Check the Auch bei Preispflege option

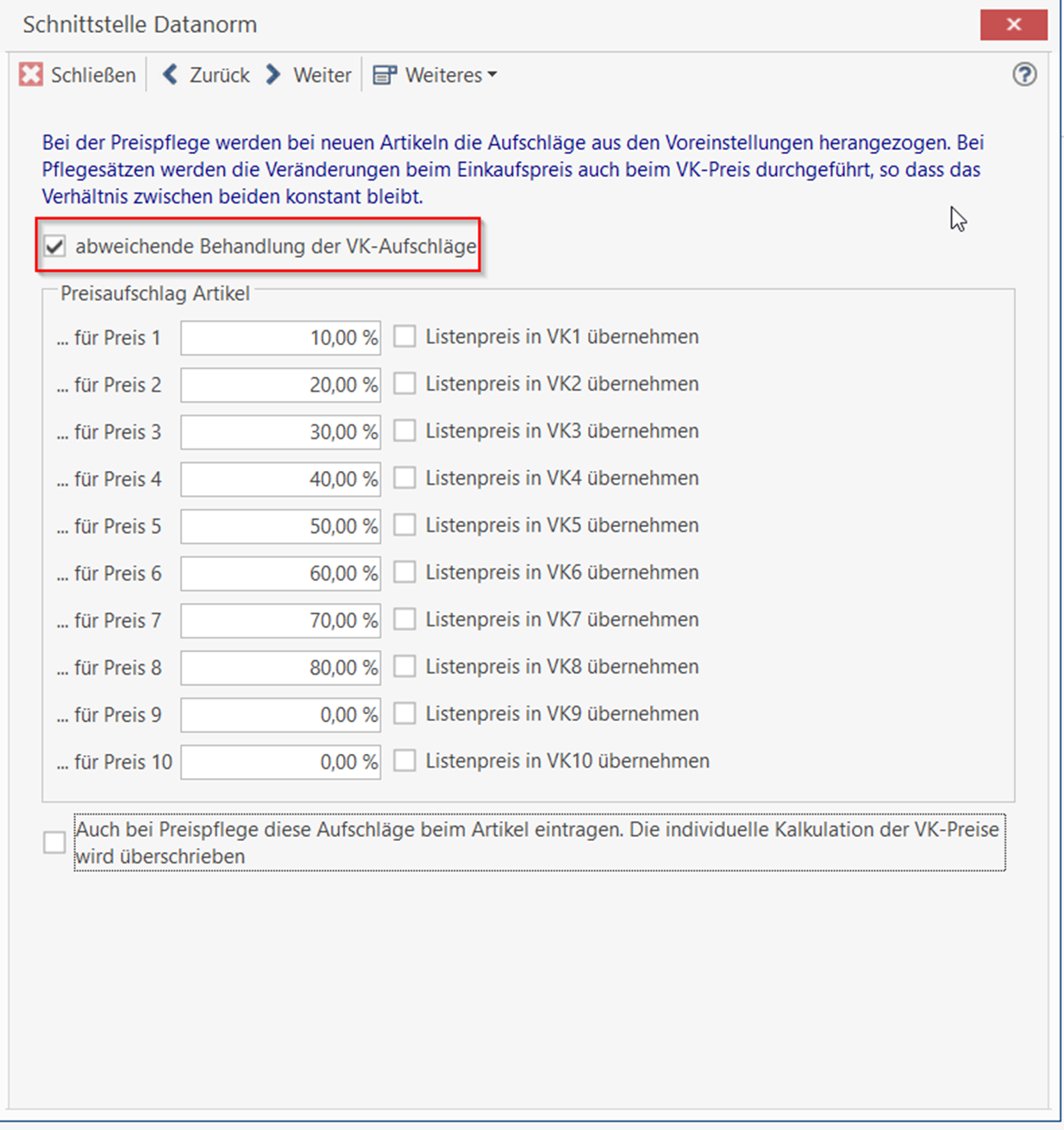tap(54, 843)
